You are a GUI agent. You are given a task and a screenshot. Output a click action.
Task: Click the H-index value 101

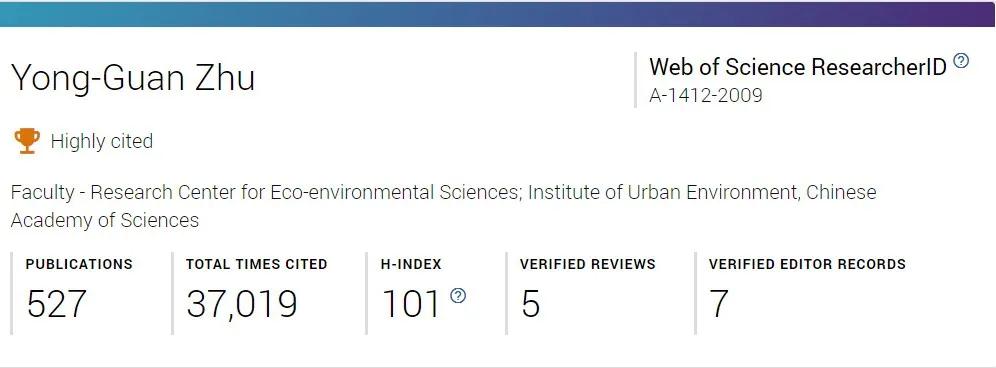click(x=412, y=304)
